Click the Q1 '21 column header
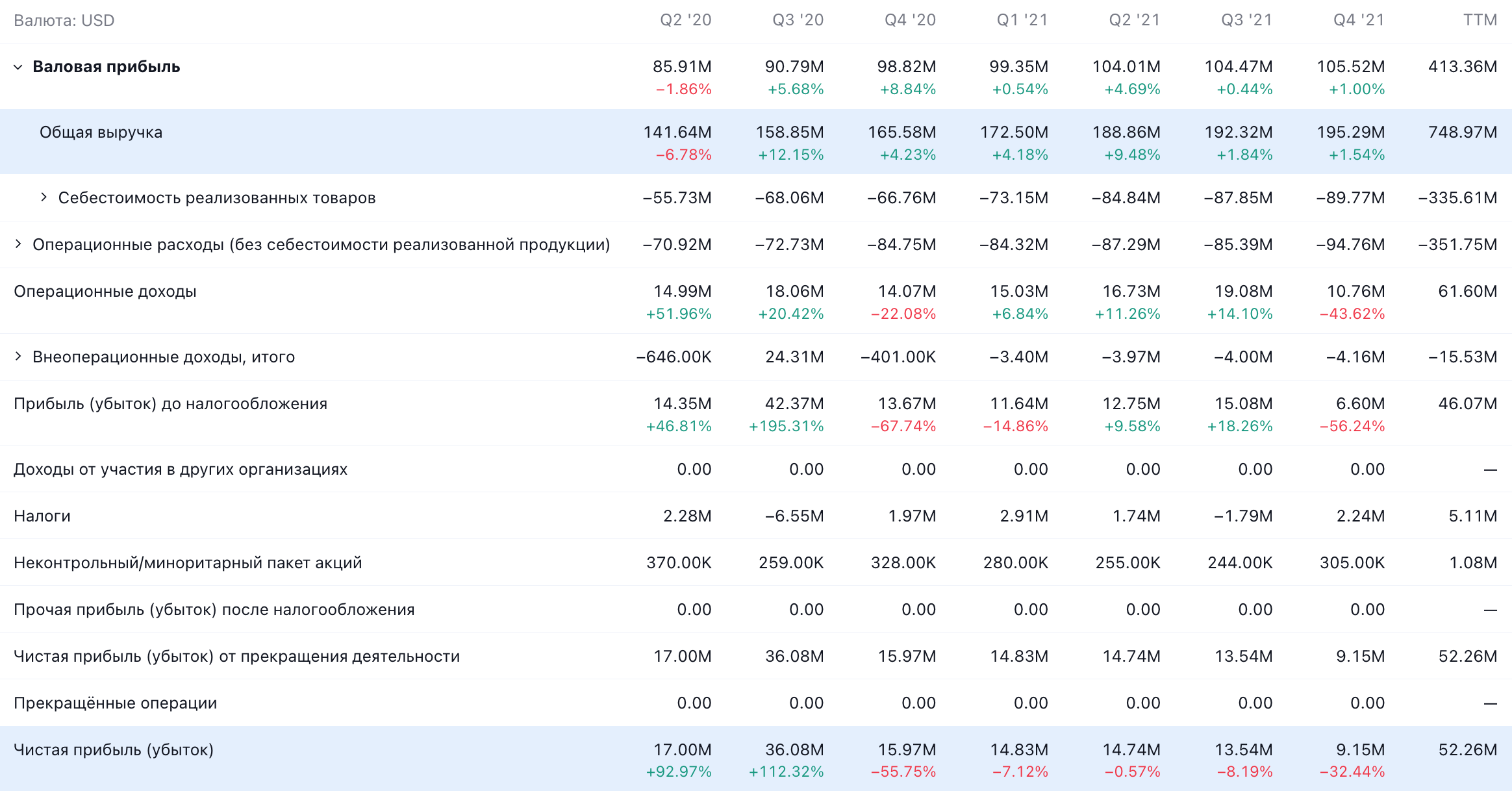1512x791 pixels. (x=1023, y=20)
